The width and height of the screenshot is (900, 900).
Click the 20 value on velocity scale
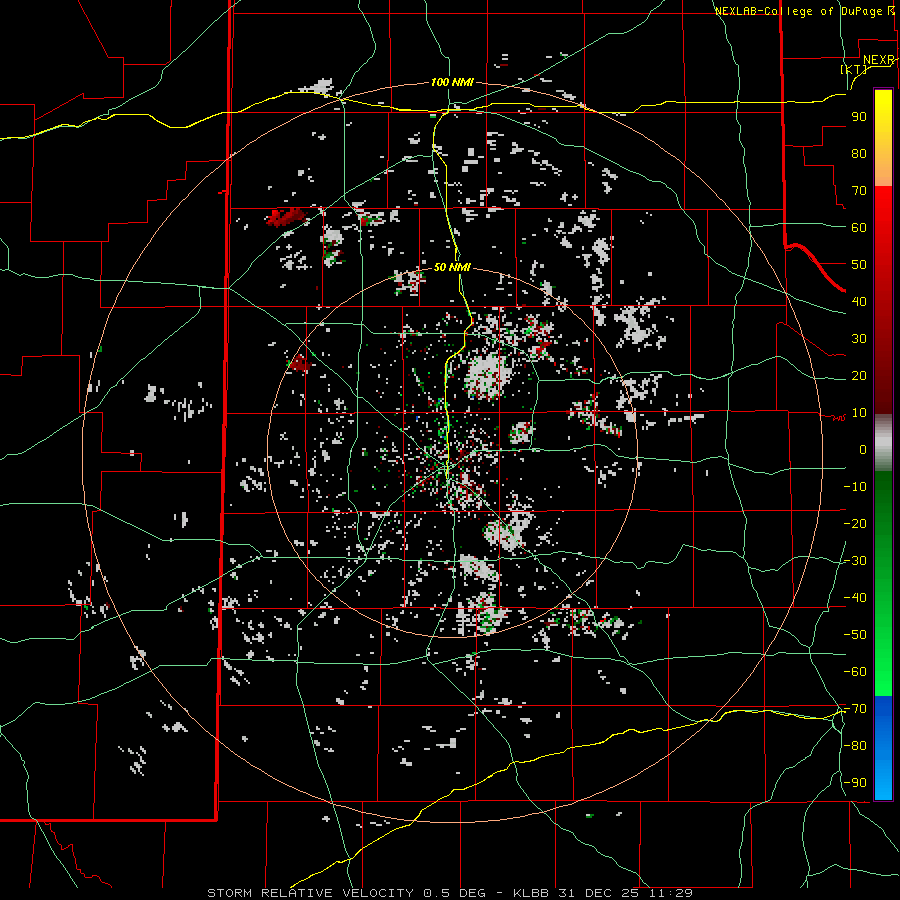[x=859, y=376]
